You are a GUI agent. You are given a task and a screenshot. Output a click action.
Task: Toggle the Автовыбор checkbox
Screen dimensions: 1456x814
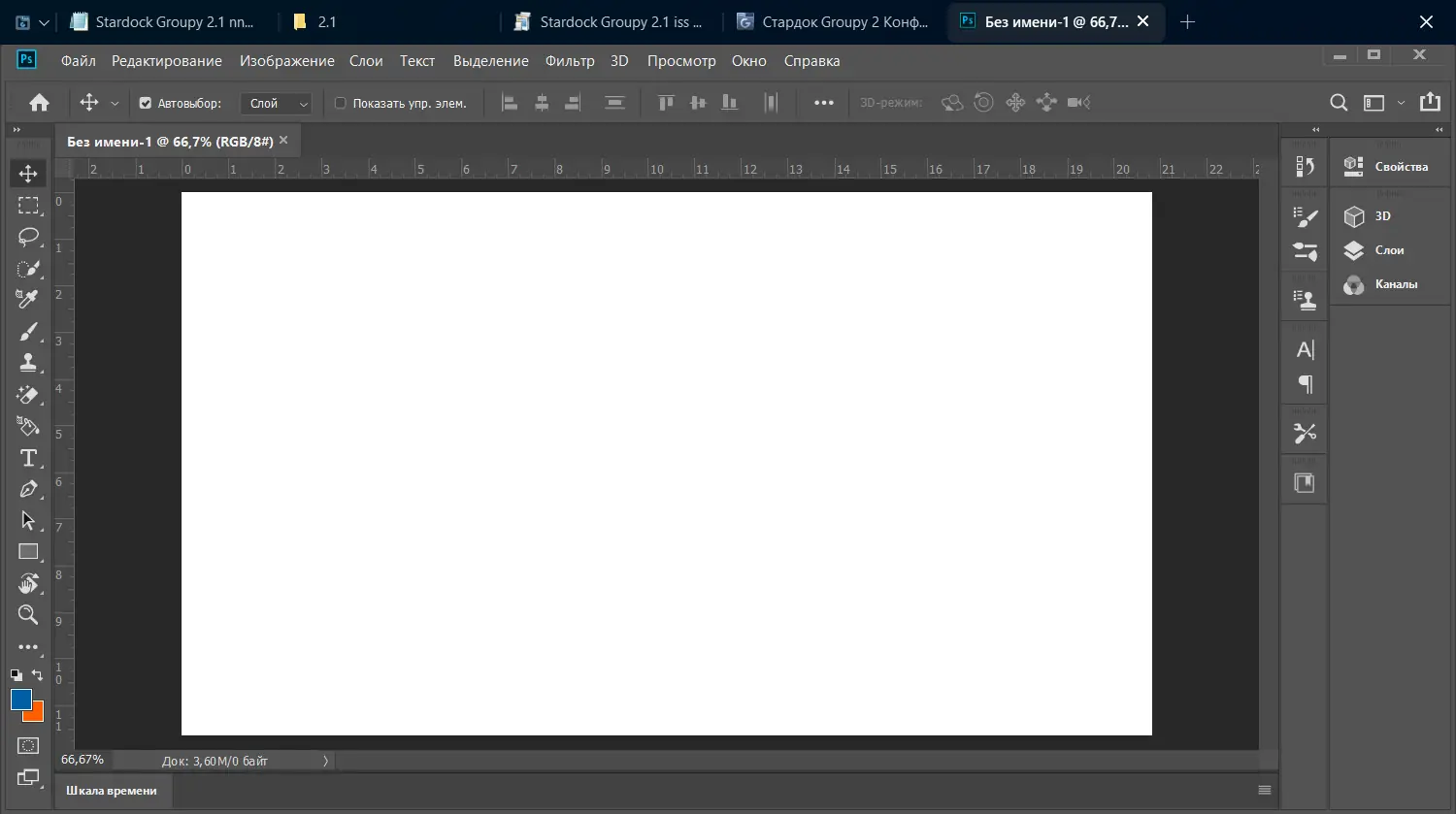pos(146,103)
